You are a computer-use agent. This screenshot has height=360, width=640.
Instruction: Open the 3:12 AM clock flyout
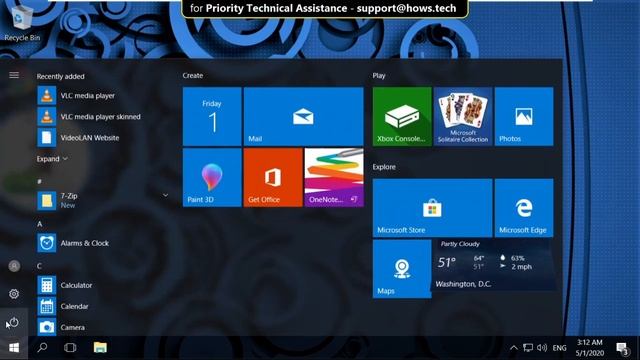(x=589, y=348)
